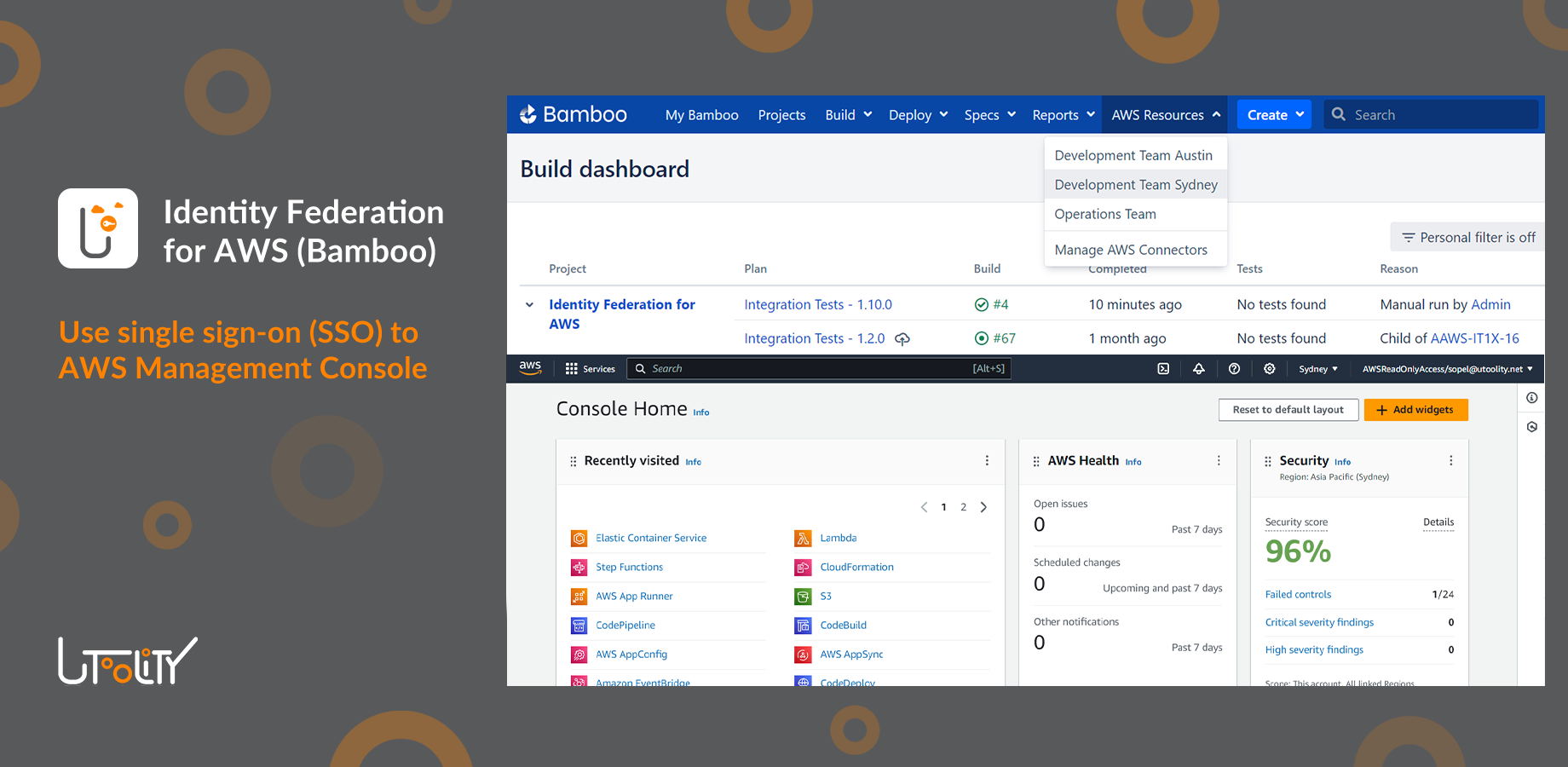Select Lambda in Recently visited
Screen dimensions: 1568x767
(x=838, y=538)
